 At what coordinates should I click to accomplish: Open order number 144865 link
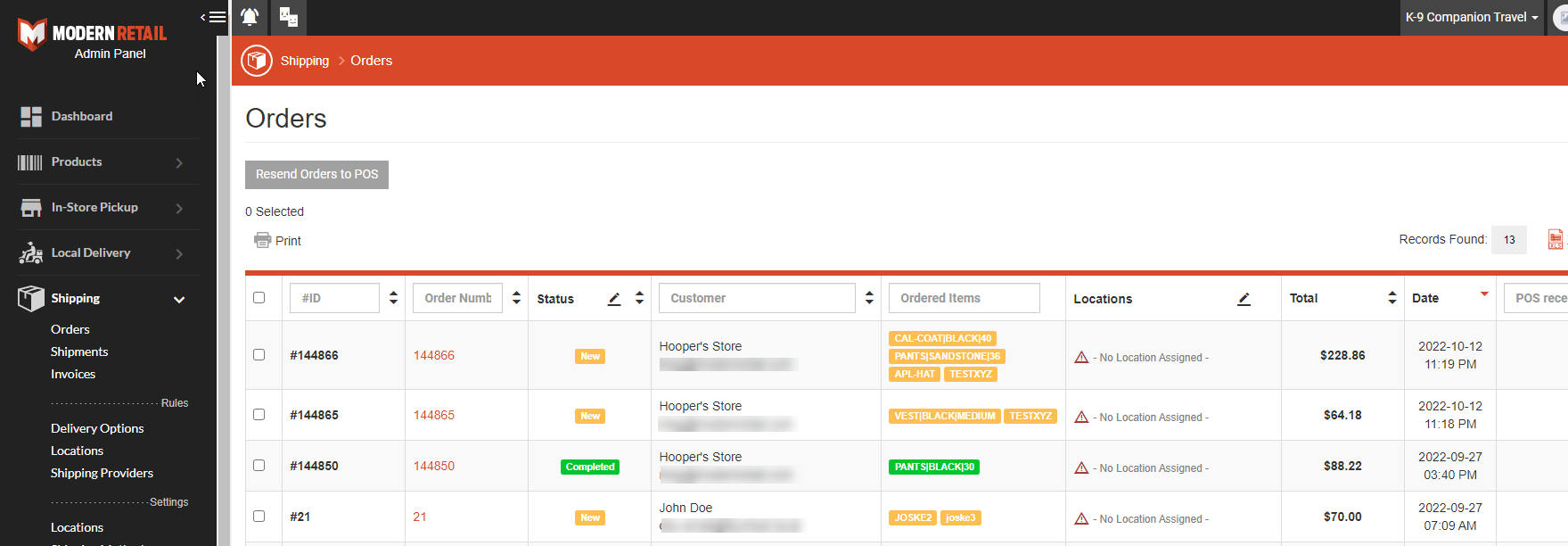coord(434,415)
